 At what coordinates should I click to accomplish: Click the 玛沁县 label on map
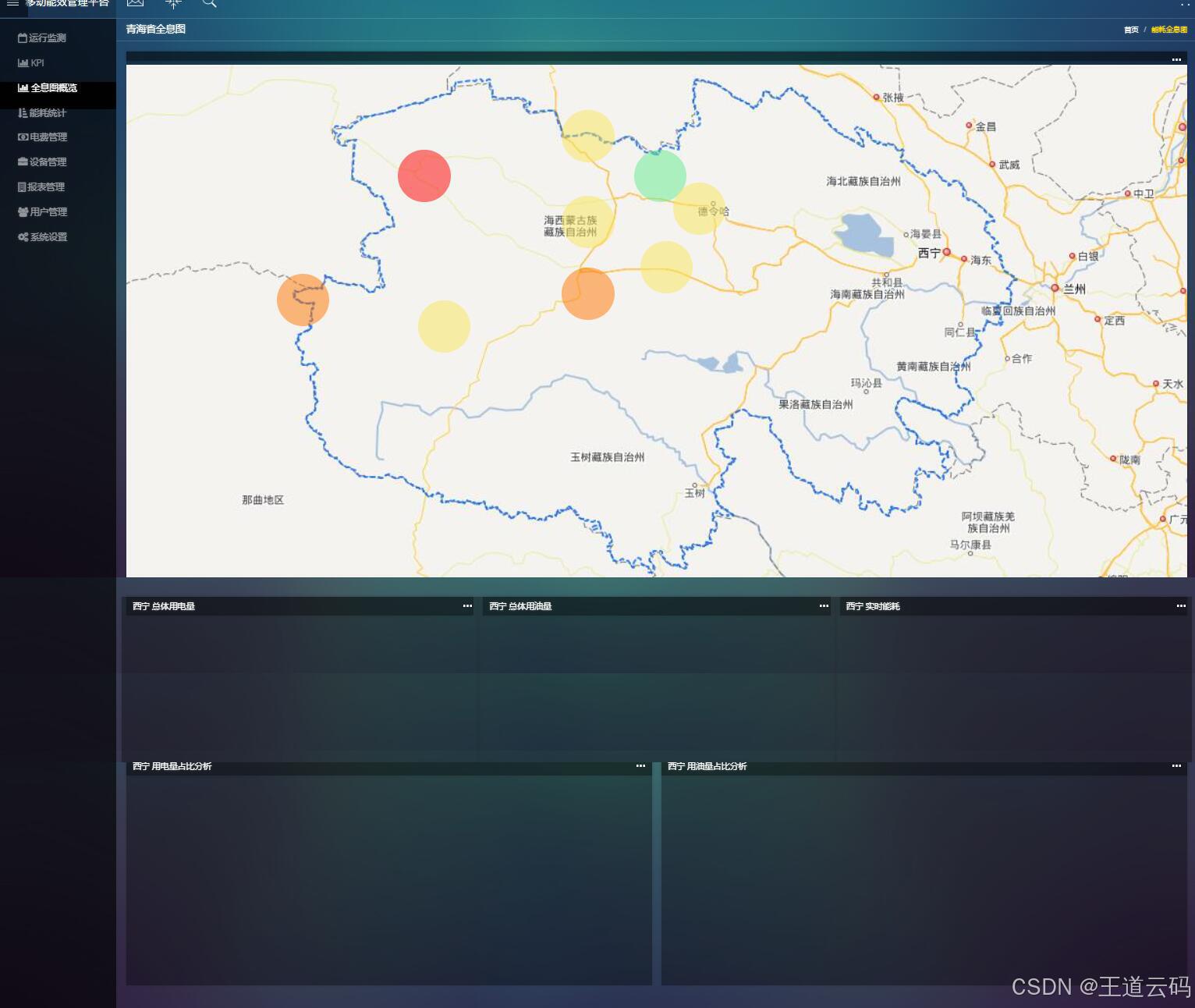(866, 383)
